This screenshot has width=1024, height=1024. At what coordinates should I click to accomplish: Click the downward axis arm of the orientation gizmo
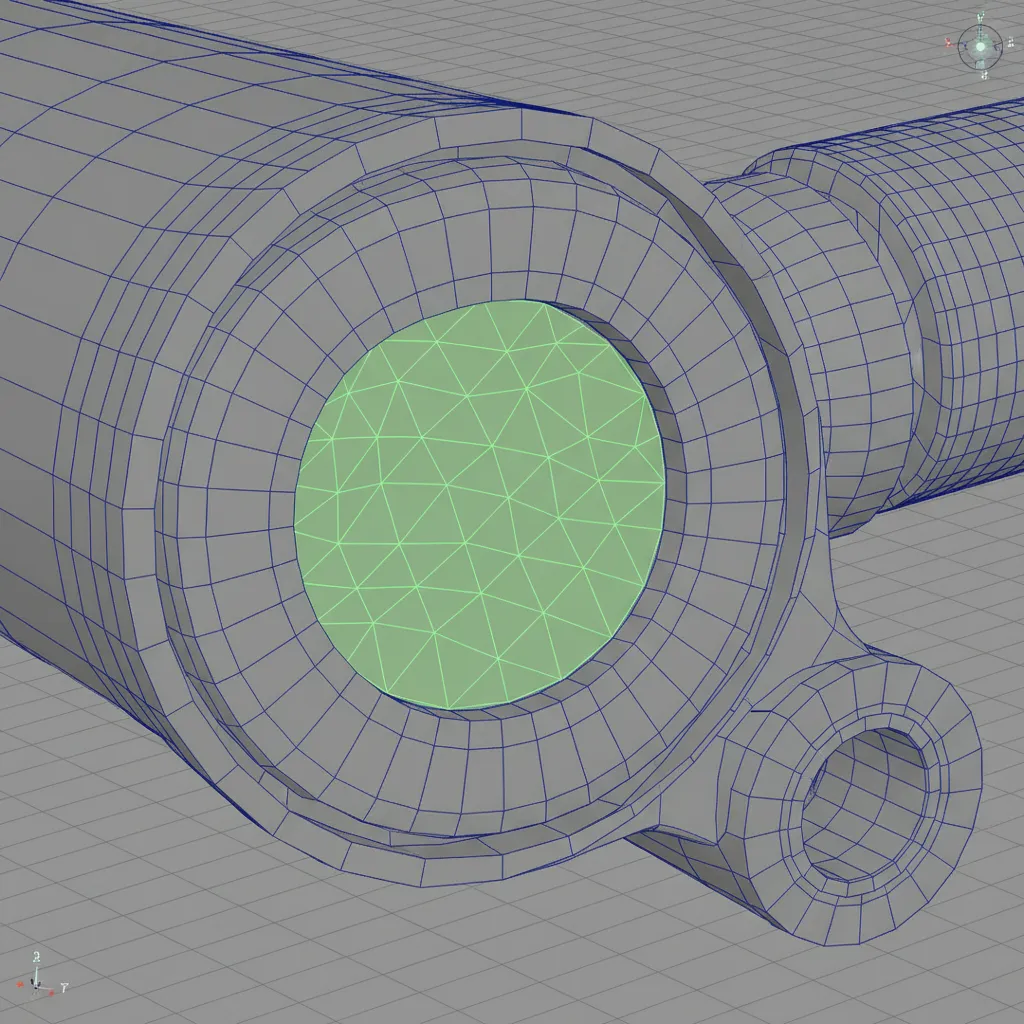click(980, 63)
